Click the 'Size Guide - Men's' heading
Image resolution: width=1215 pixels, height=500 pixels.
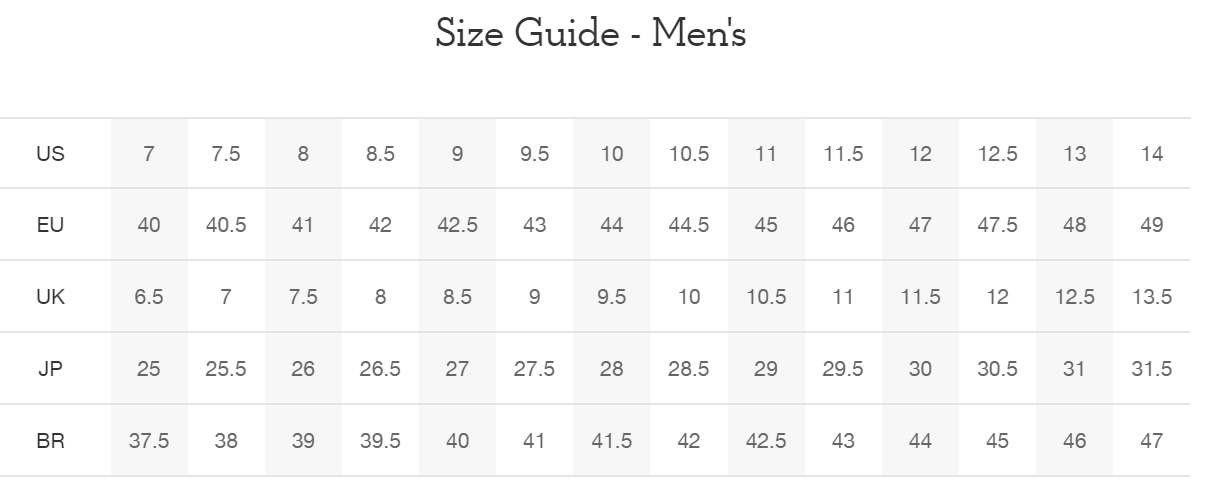coord(591,34)
